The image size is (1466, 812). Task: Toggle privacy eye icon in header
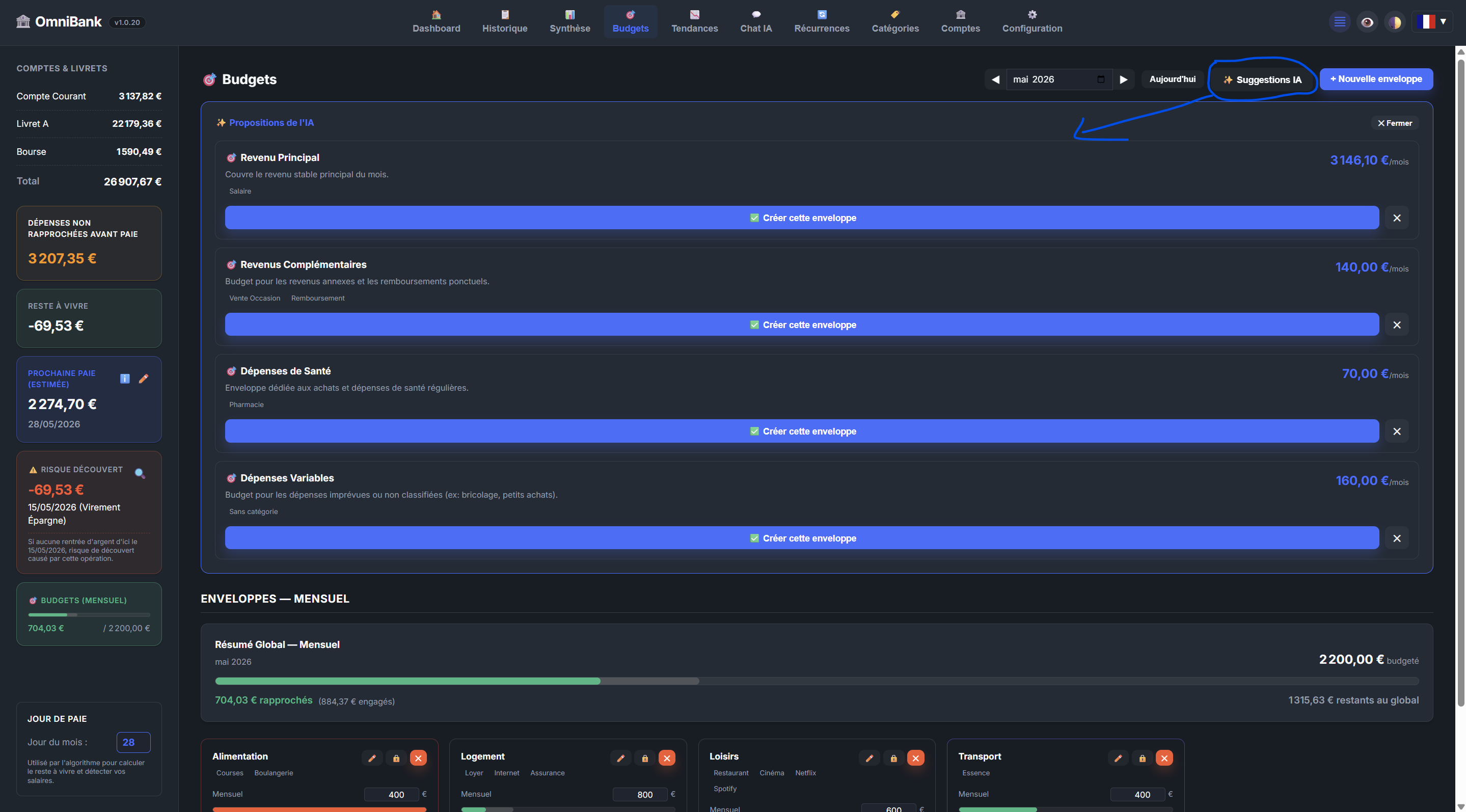[x=1367, y=22]
